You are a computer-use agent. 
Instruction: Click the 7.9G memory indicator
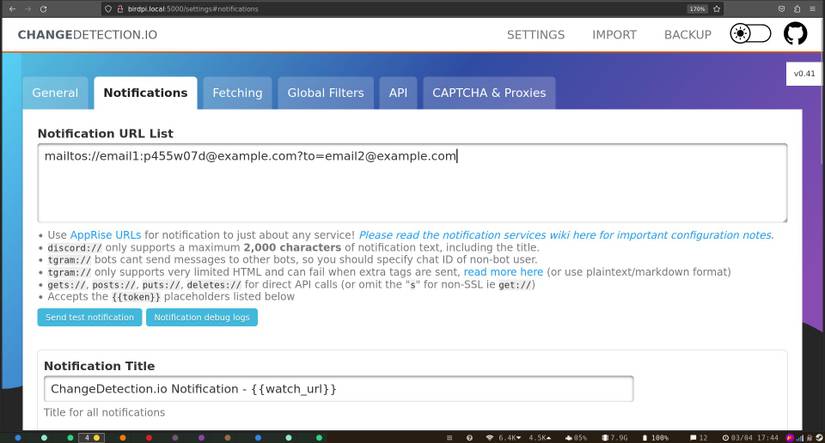click(x=615, y=438)
